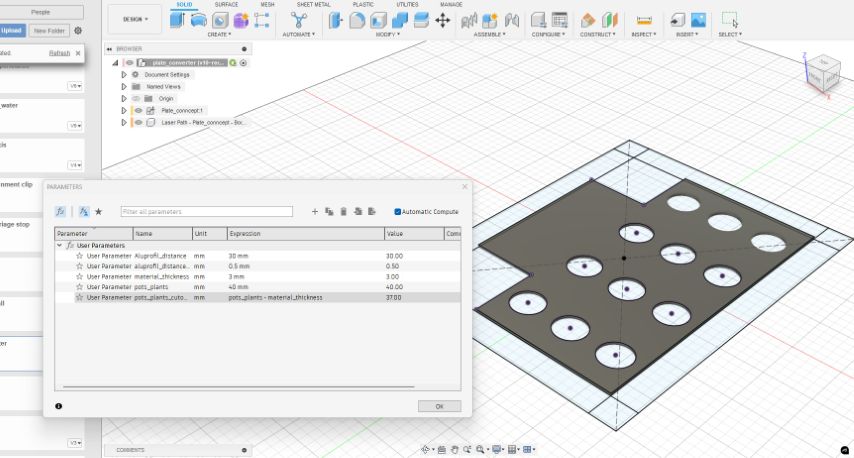Click the pots_plants - material_thickness expression cell
Image resolution: width=854 pixels, height=458 pixels.
pyautogui.click(x=306, y=297)
